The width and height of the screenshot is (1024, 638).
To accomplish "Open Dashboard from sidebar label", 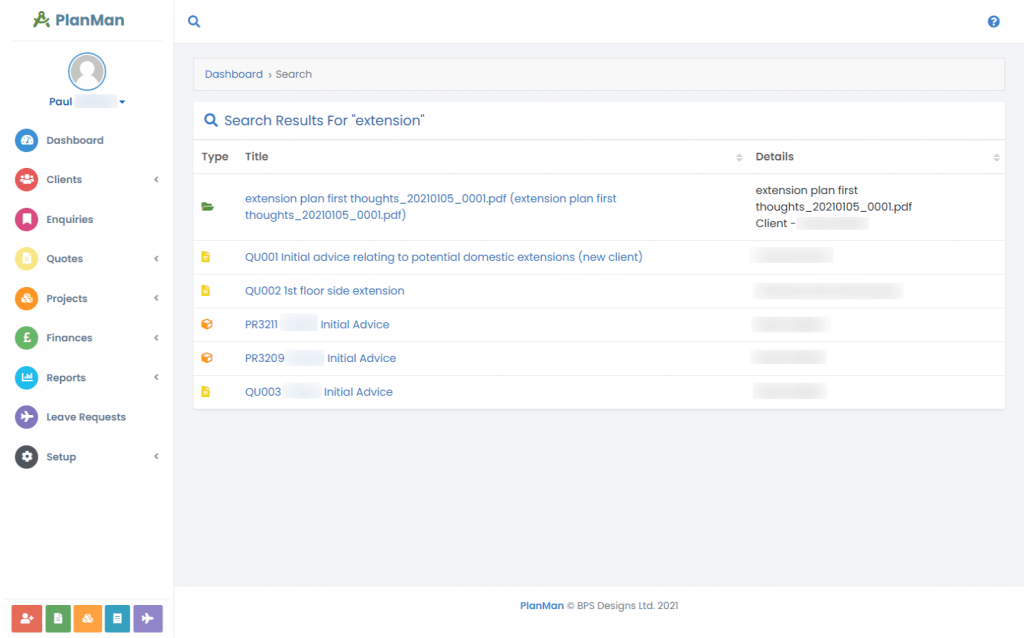I will tap(75, 140).
